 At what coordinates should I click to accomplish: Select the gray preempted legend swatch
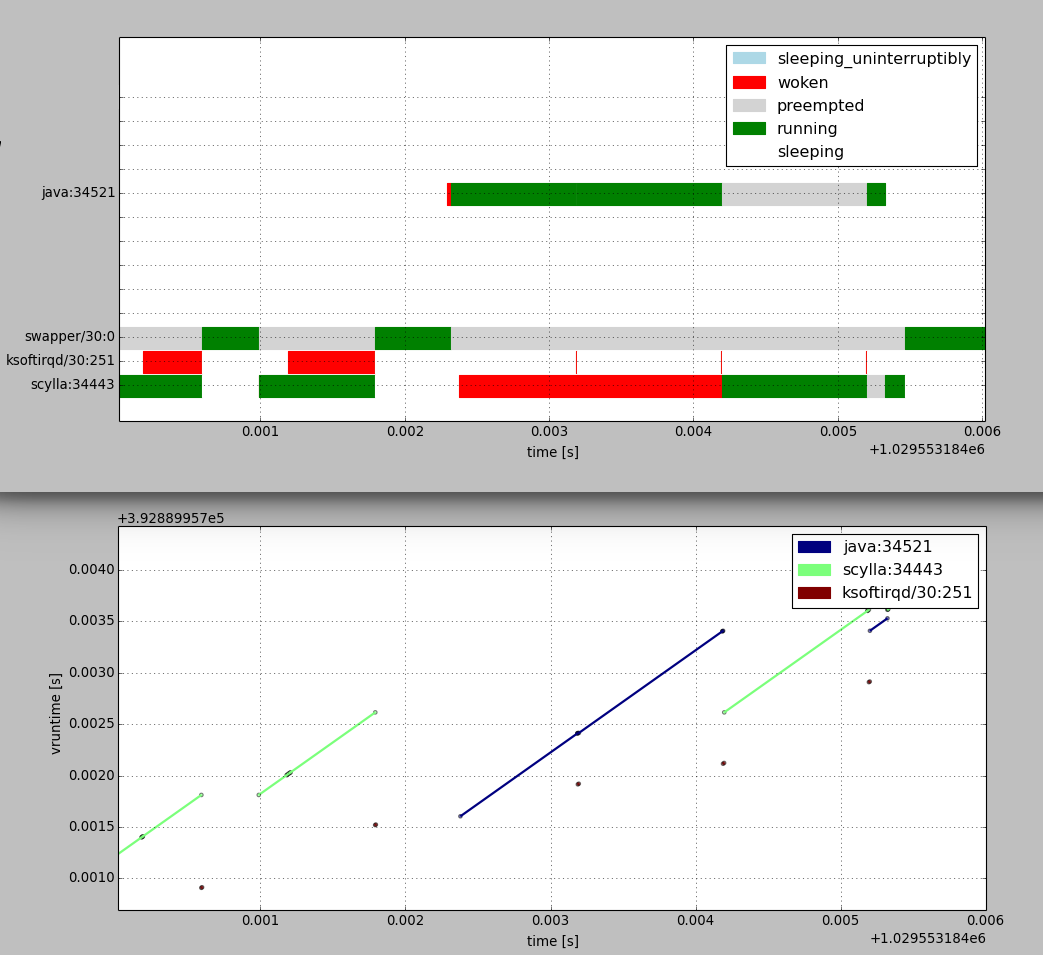(x=749, y=106)
